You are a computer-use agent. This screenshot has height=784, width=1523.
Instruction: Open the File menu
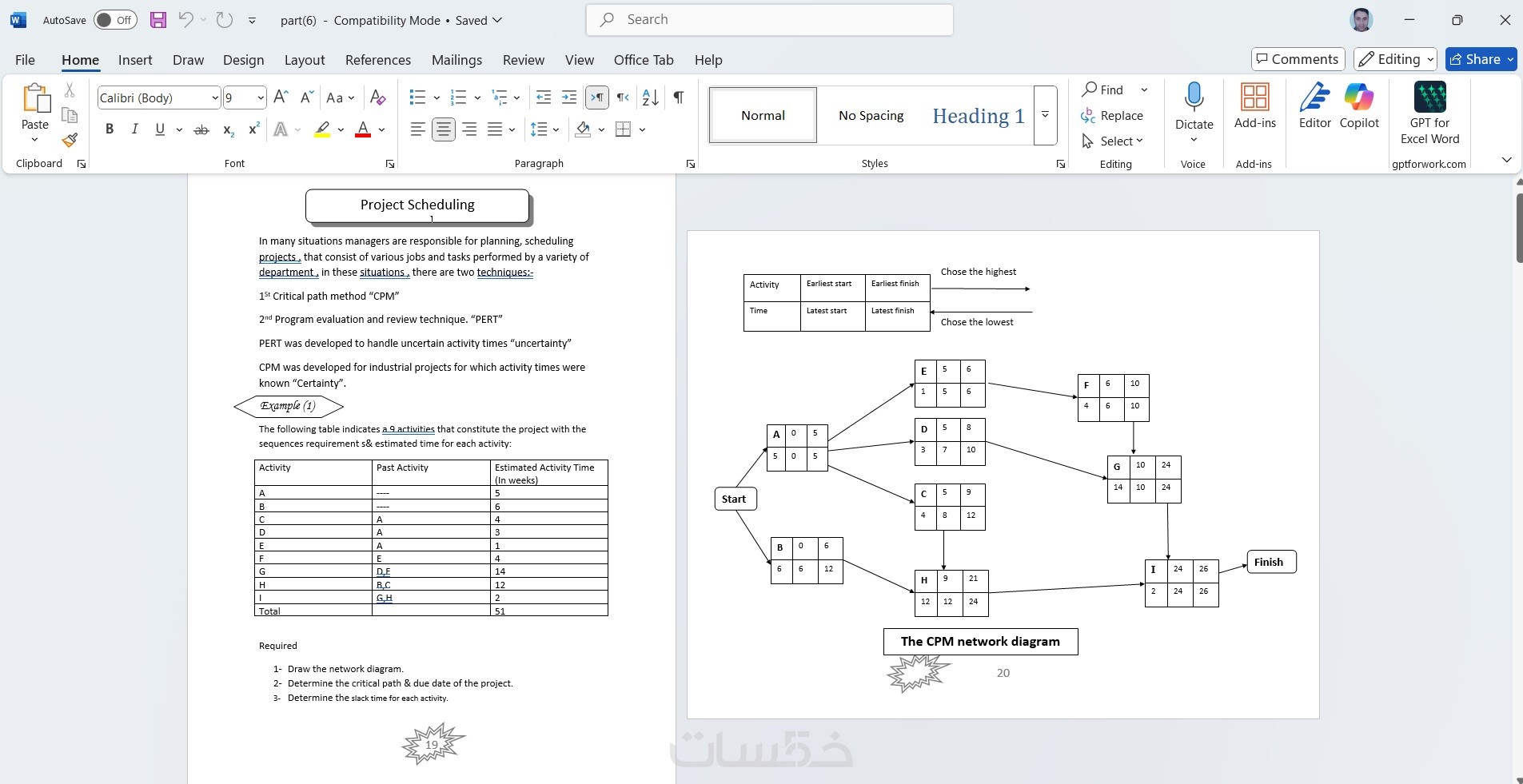click(x=25, y=60)
